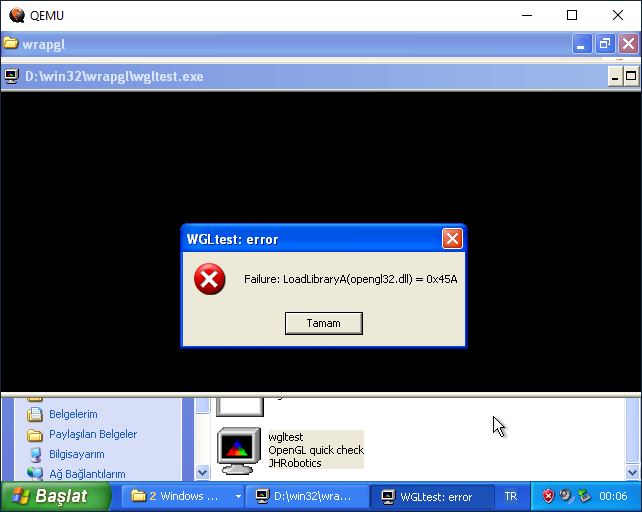
Task: Open Ağ Bağlantılarım link
Action: (87, 474)
